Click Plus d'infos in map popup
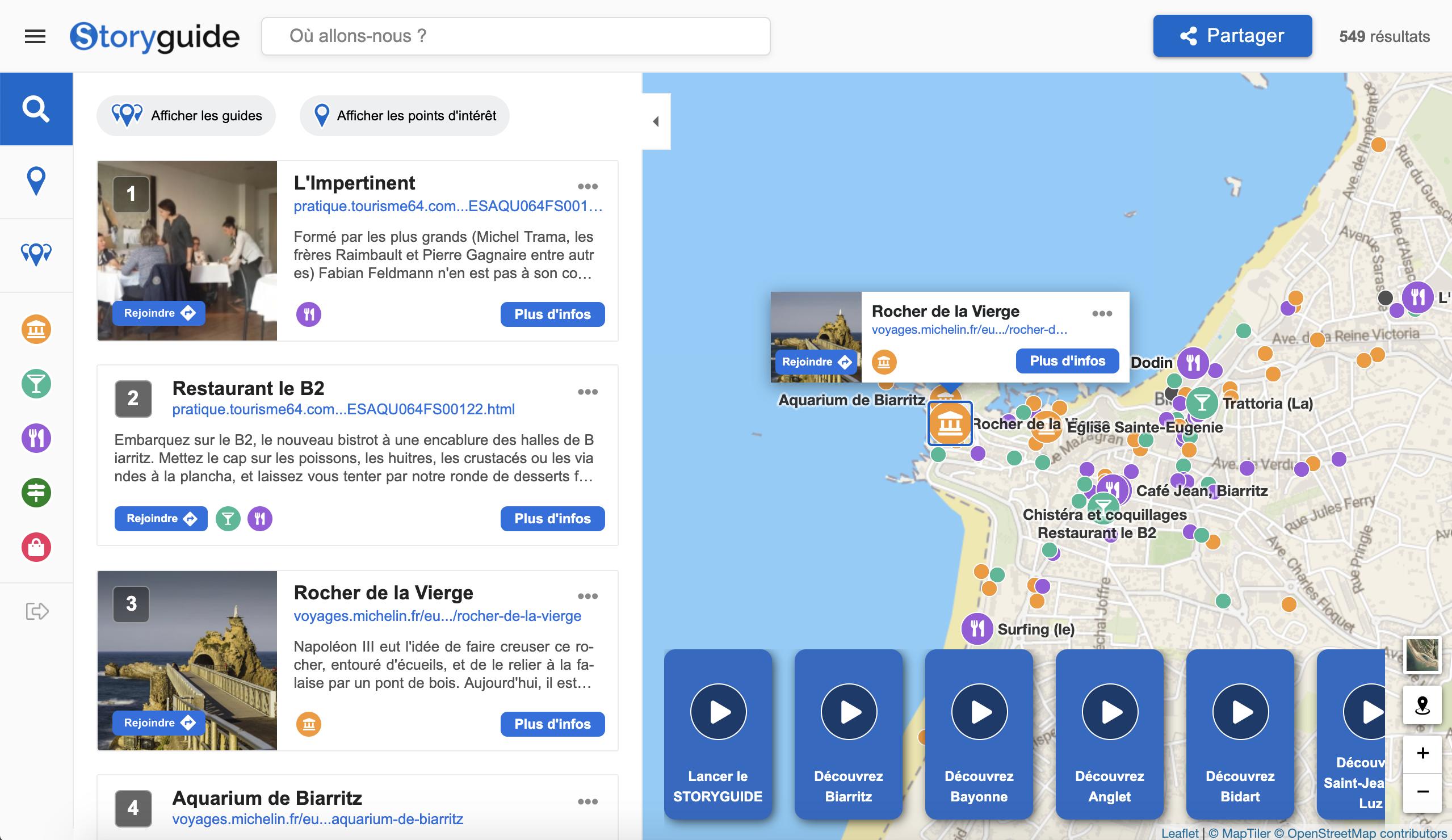Image resolution: width=1452 pixels, height=840 pixels. [1068, 361]
